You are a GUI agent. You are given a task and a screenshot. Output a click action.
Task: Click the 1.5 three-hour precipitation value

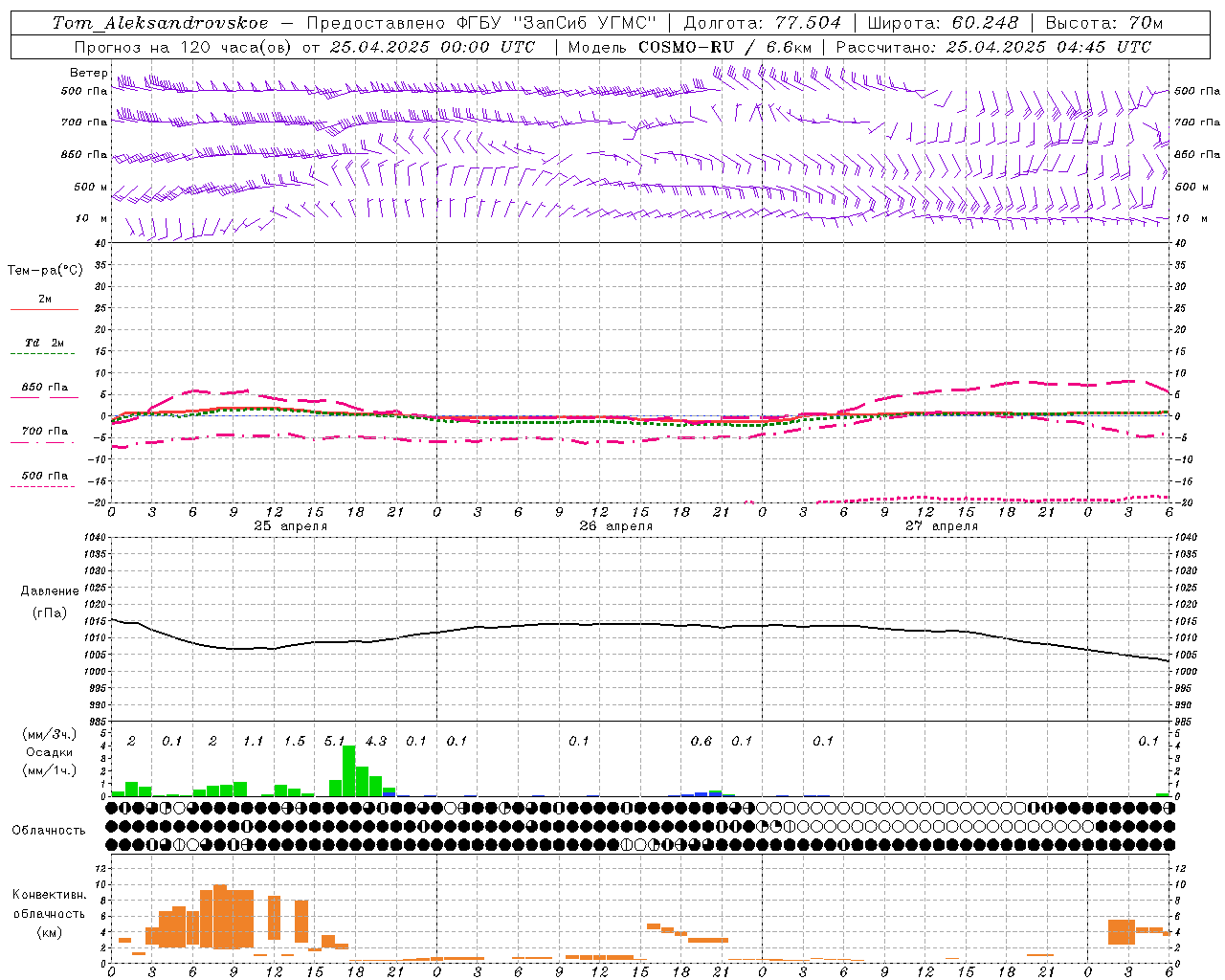(295, 741)
